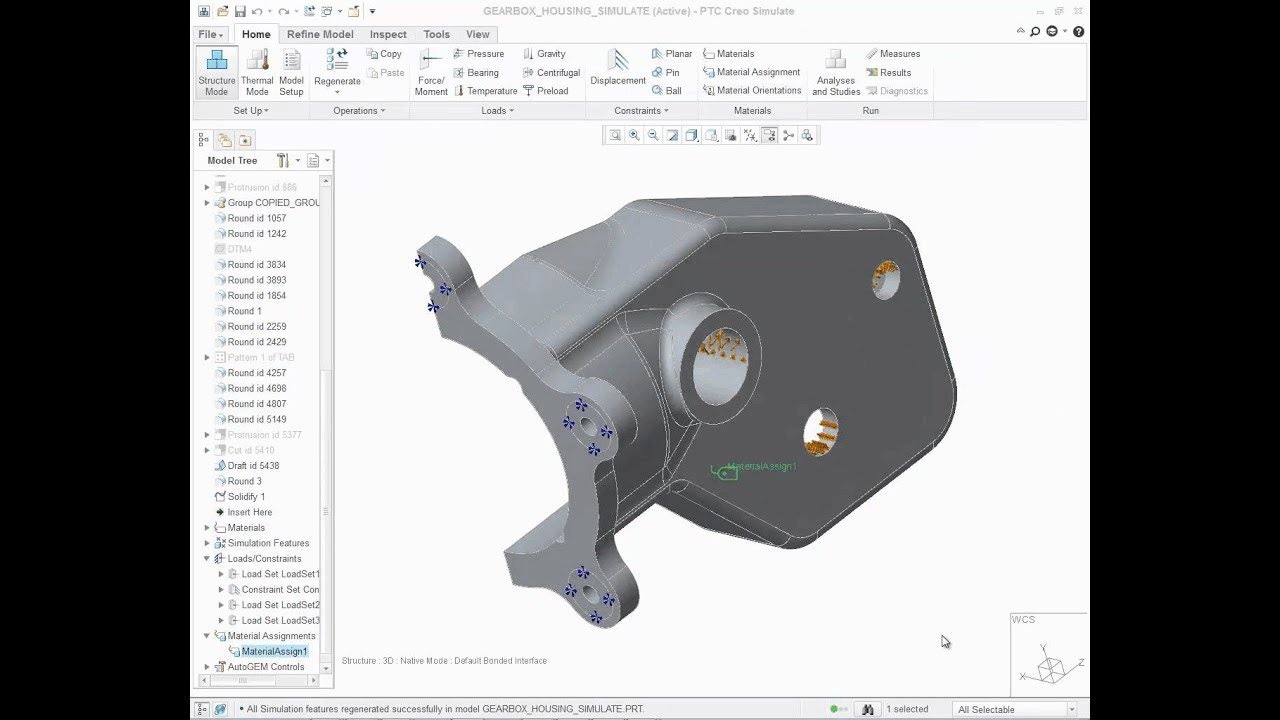Add a Centrifugal load
This screenshot has height=720, width=1280.
(x=551, y=73)
